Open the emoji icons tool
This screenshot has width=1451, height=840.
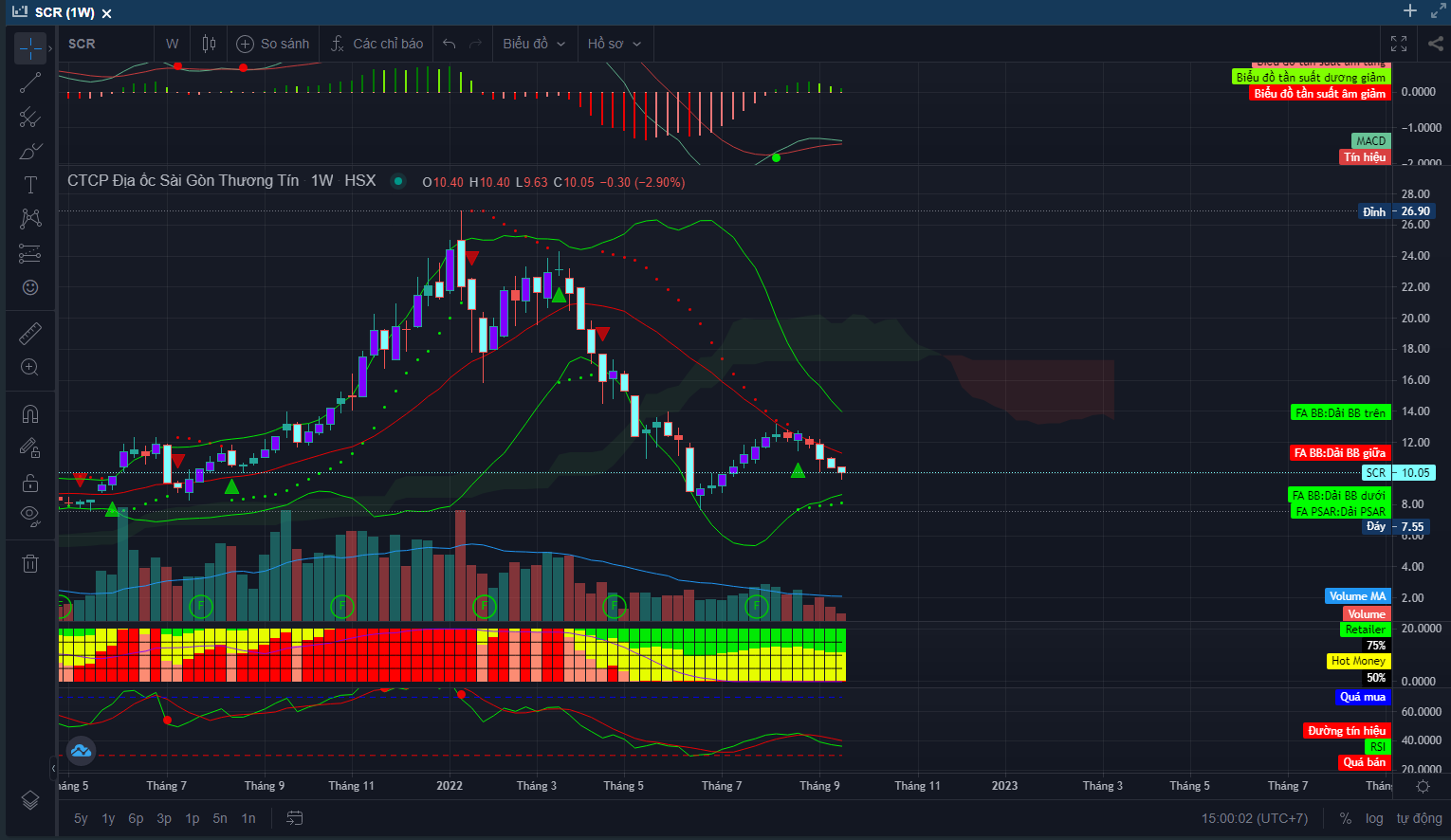pyautogui.click(x=30, y=287)
